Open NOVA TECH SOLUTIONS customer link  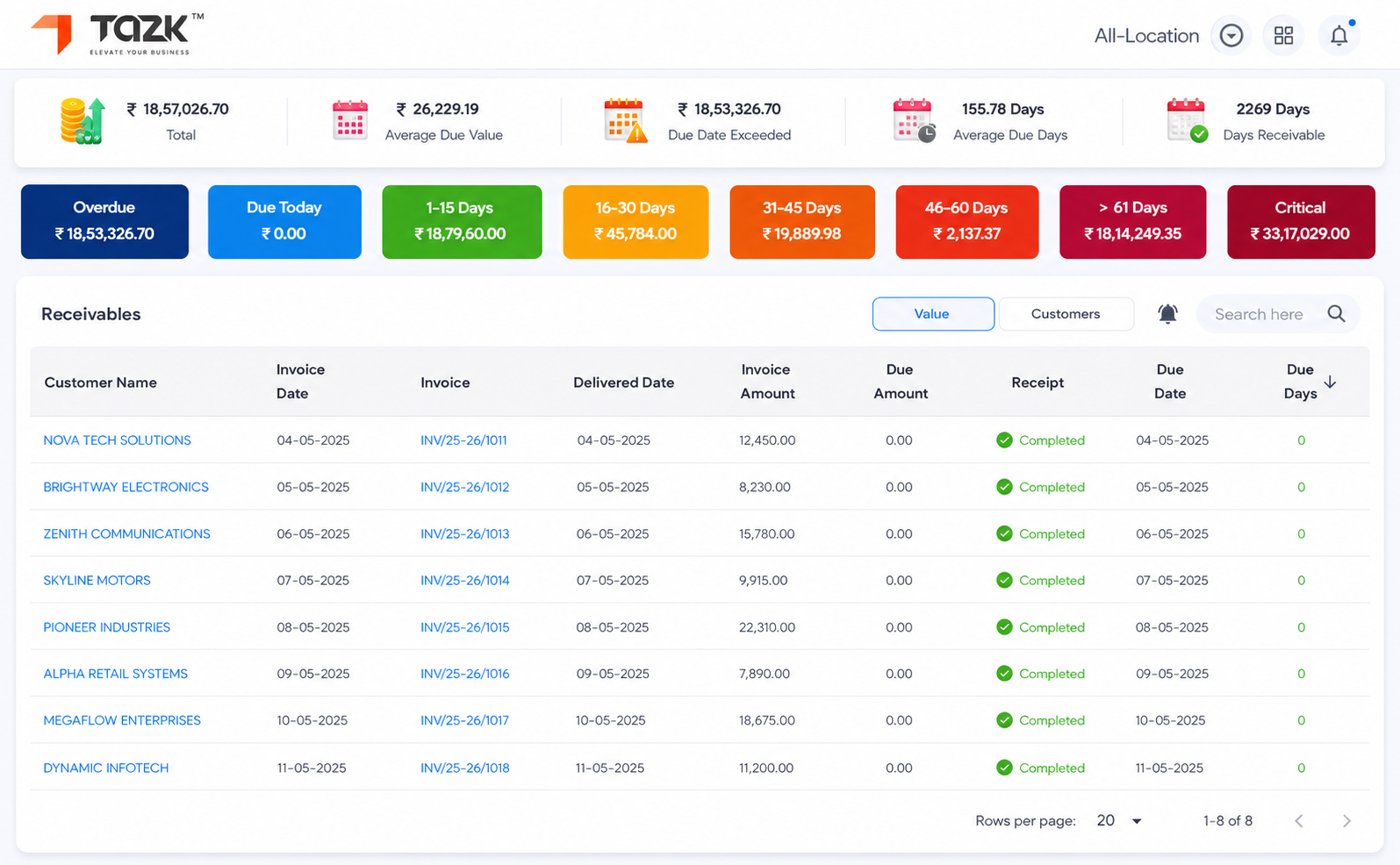coord(117,440)
